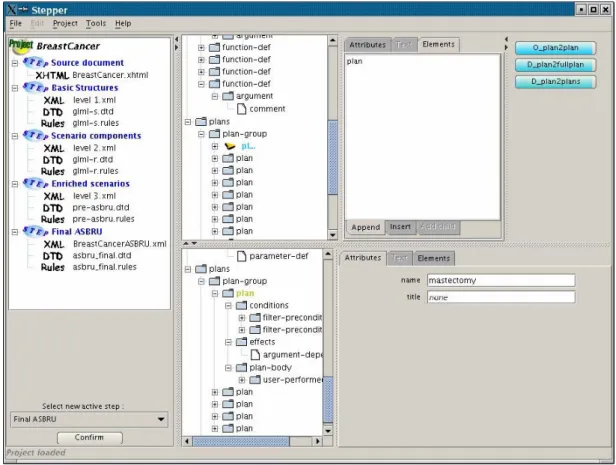Collapse plan-group node in upper tree
The width and height of the screenshot is (616, 465).
click(x=201, y=134)
